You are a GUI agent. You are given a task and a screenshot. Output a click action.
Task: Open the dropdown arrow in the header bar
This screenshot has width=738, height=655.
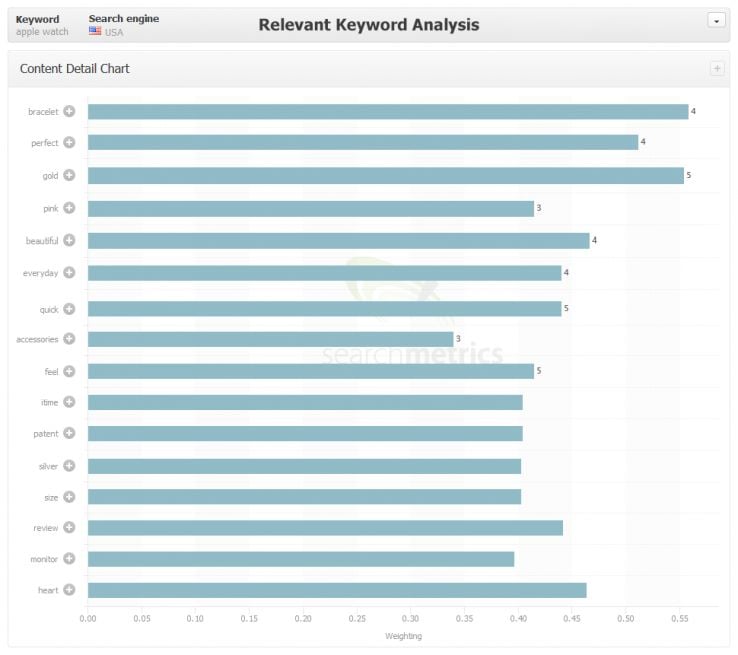(716, 21)
